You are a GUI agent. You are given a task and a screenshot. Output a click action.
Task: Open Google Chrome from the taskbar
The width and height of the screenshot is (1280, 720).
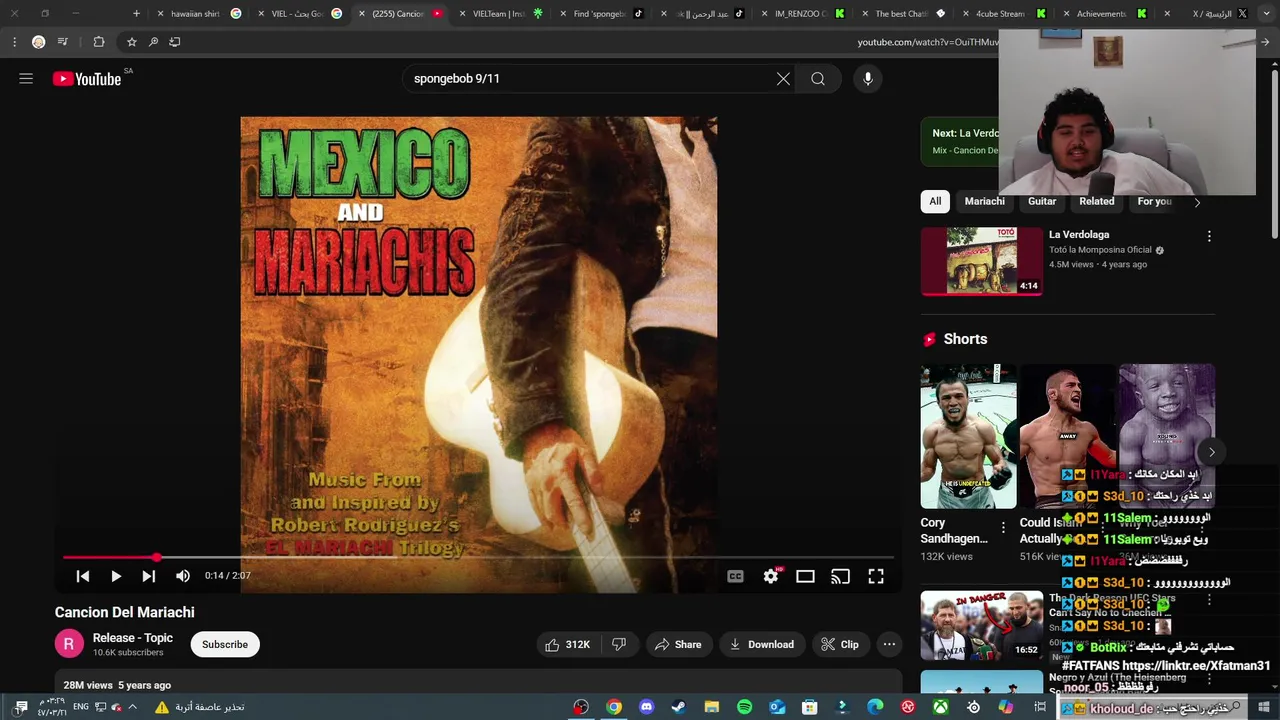(614, 707)
